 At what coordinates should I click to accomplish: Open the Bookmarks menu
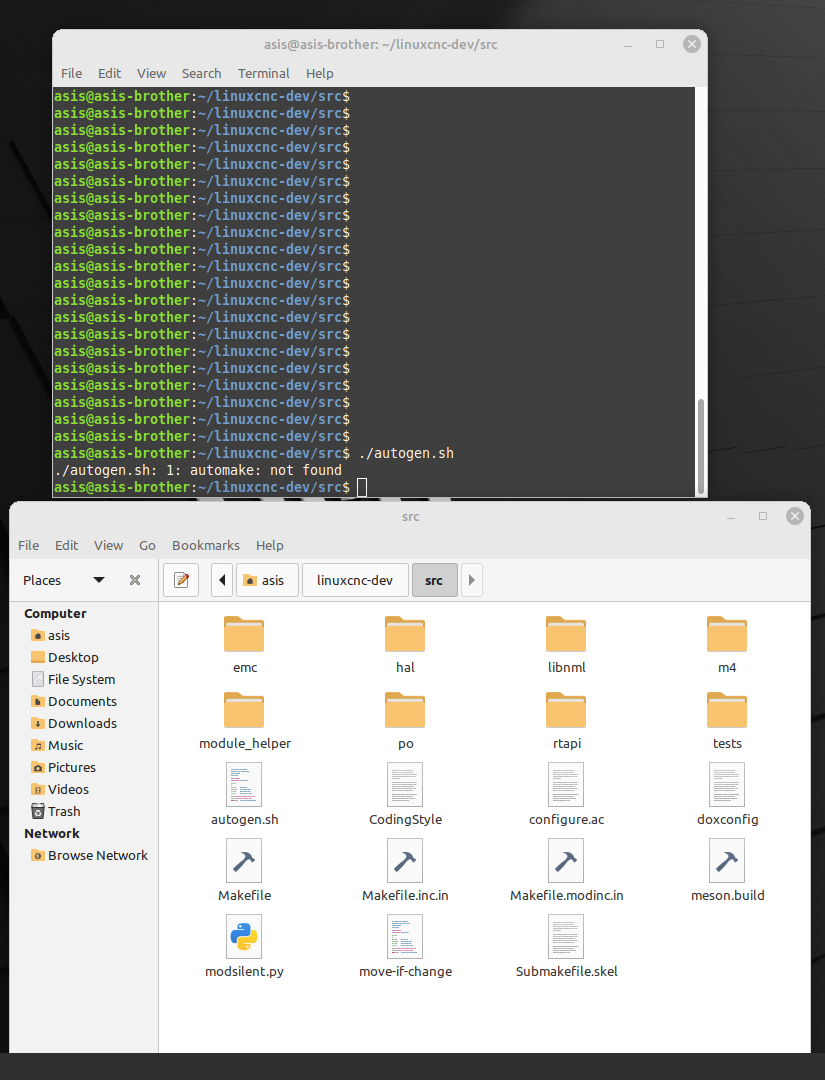(206, 545)
